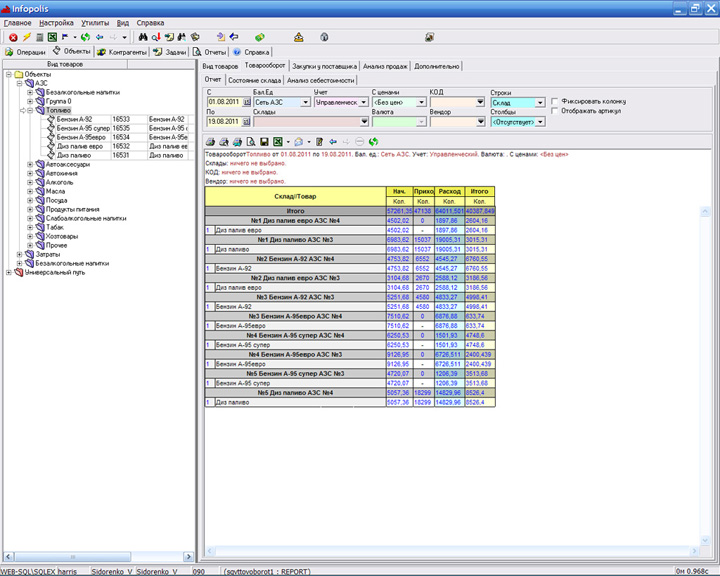
Task: Expand the 'Автоаксесуари' tree node
Action: pyautogui.click(x=30, y=164)
